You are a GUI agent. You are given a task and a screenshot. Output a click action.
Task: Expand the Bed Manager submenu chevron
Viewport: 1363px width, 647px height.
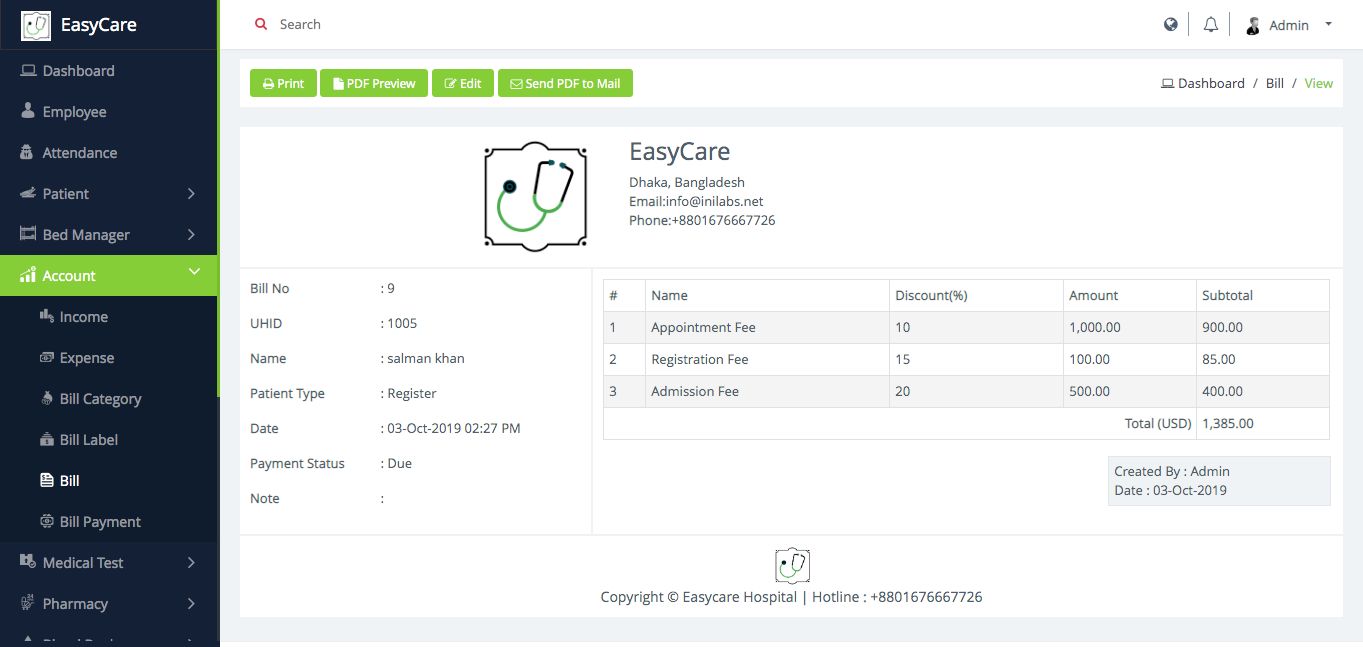click(191, 235)
